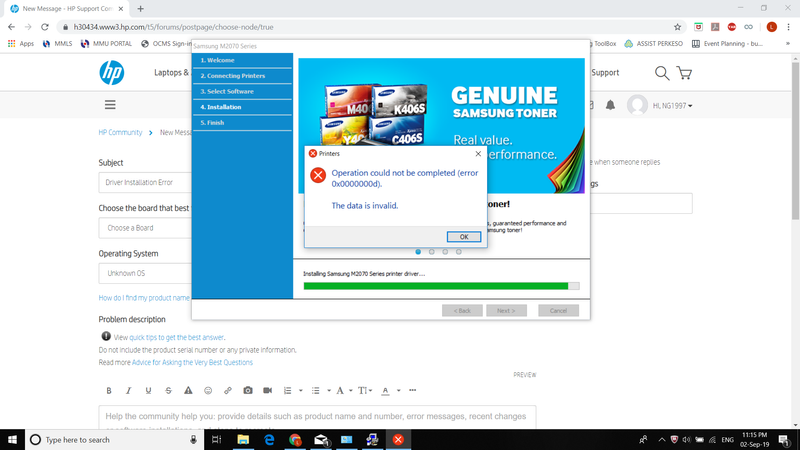Viewport: 800px width, 450px height.
Task: Go back in Chrome
Action: [11, 27]
